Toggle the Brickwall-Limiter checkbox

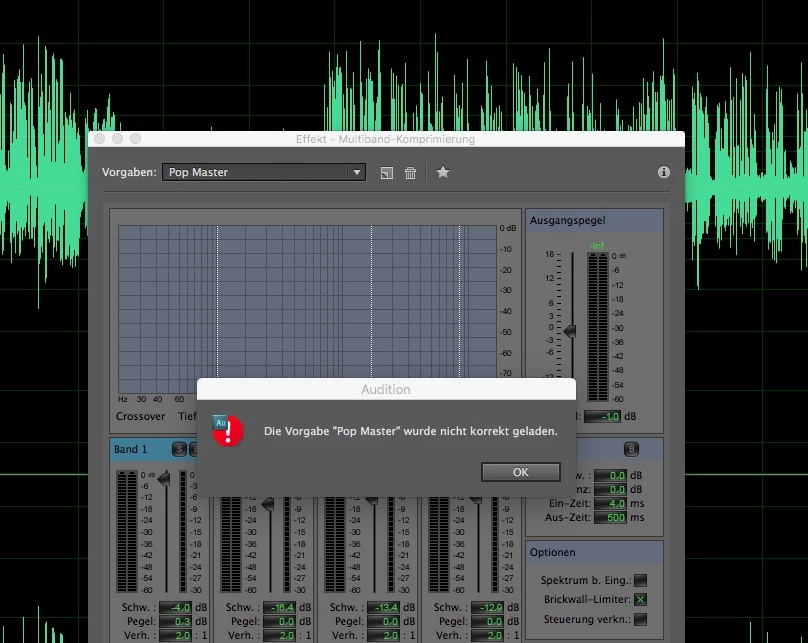(x=641, y=599)
